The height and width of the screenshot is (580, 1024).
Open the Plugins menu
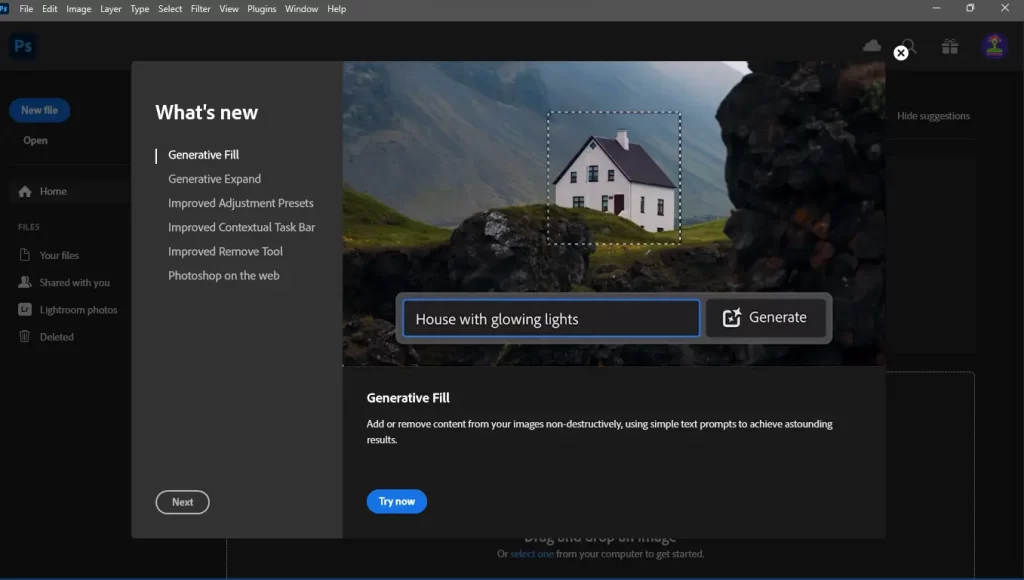pos(262,9)
